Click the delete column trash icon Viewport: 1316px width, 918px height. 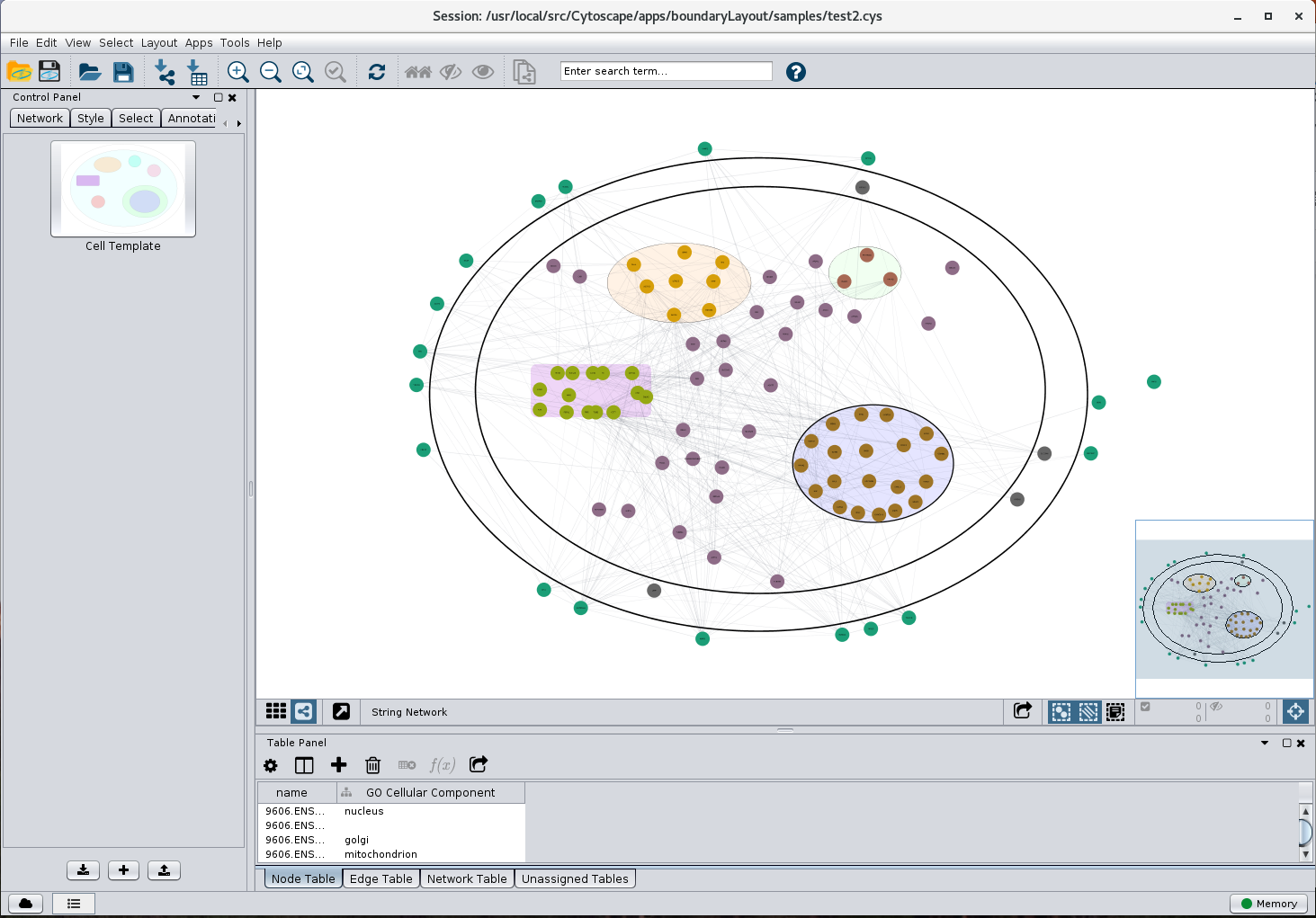pyautogui.click(x=372, y=765)
